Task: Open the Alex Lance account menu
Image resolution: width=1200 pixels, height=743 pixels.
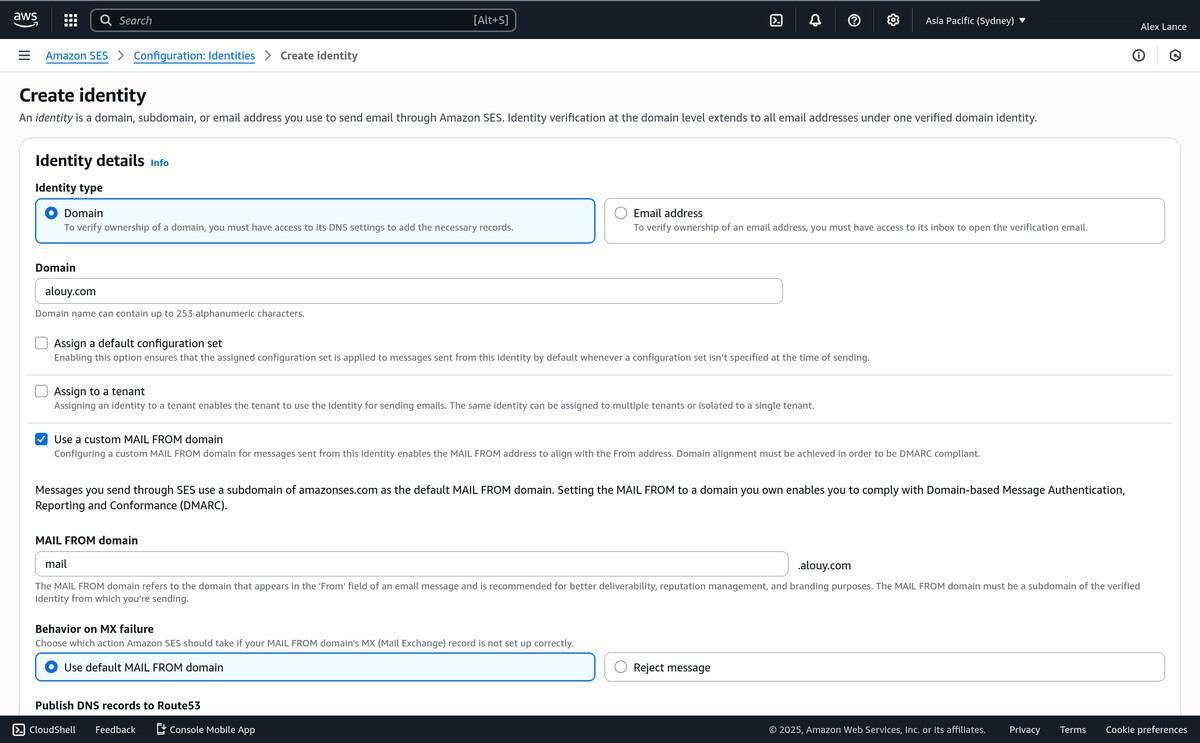Action: click(1163, 27)
